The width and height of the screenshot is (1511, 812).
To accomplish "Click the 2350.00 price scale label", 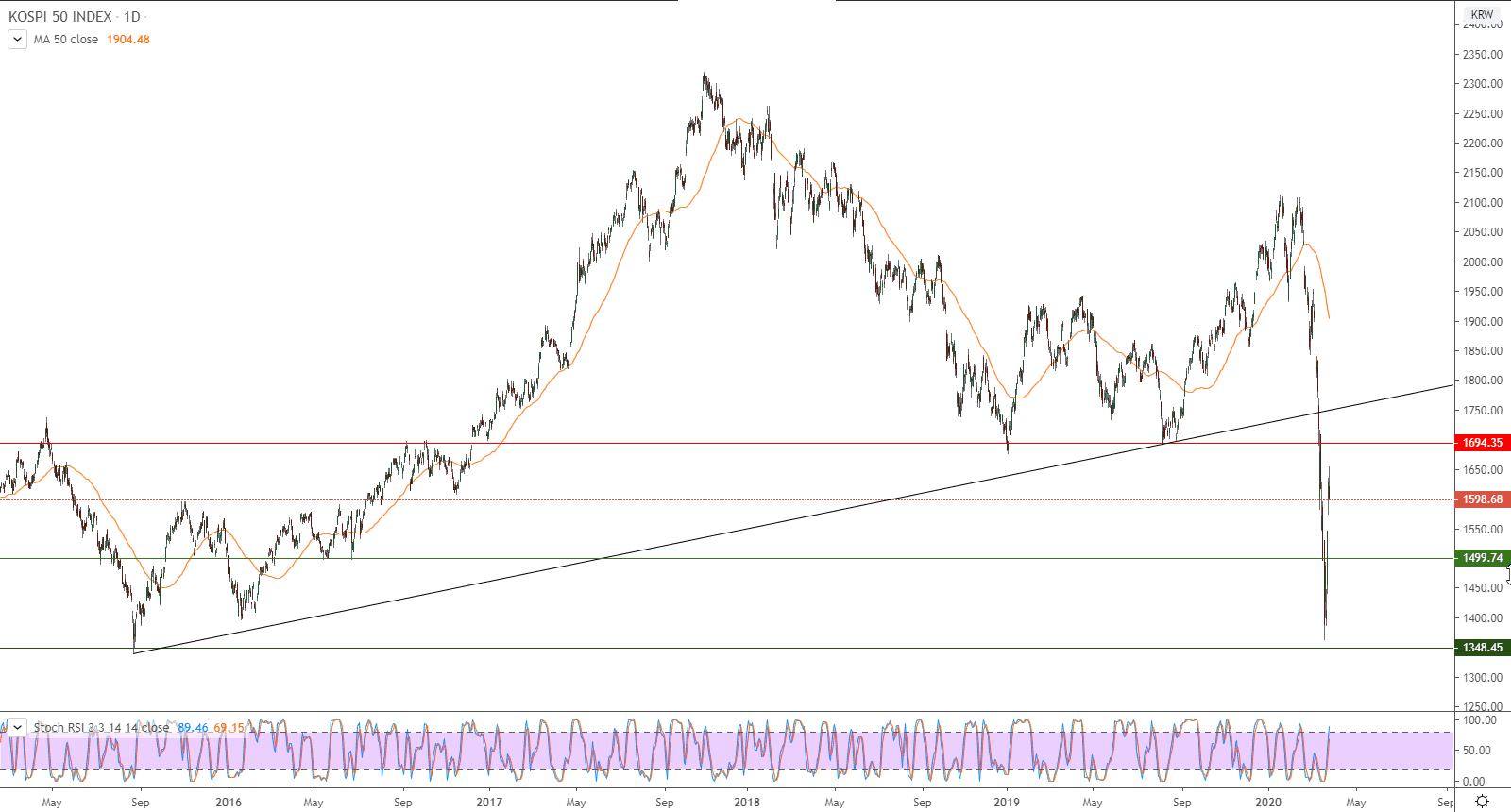I will 1483,55.
